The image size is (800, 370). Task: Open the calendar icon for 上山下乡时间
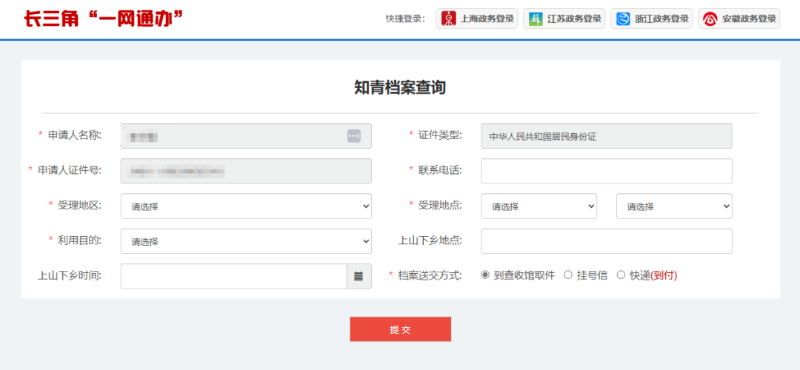click(359, 276)
